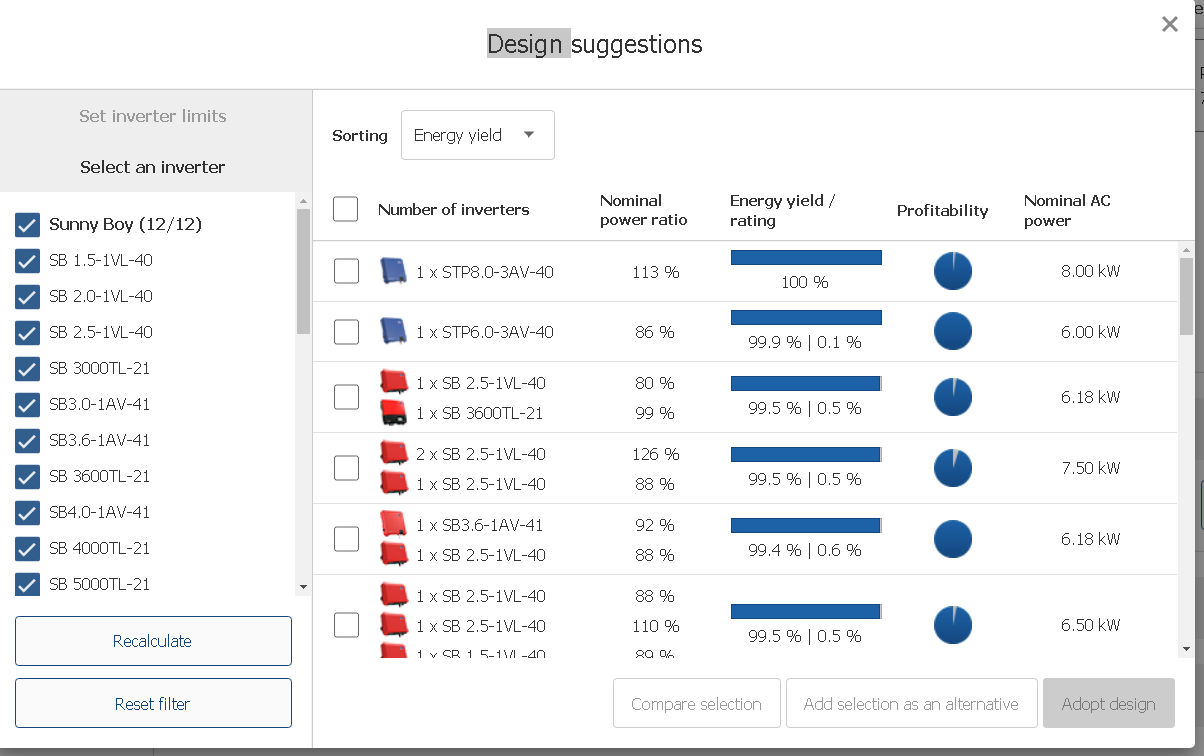Click the profitability pie in the SB 3600TL-21 suggestion row
Image resolution: width=1204 pixels, height=756 pixels.
953,397
